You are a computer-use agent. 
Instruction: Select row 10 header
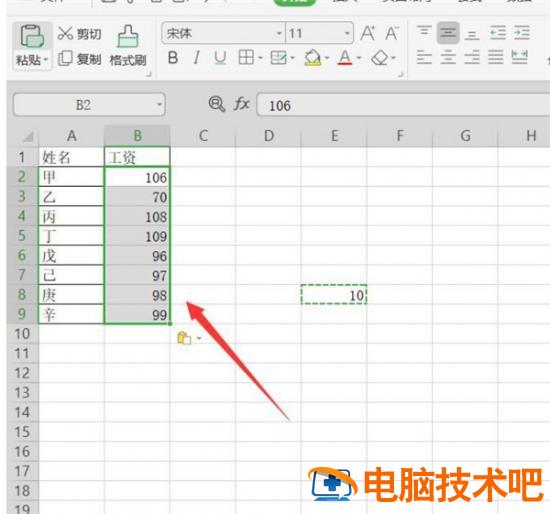point(22,334)
